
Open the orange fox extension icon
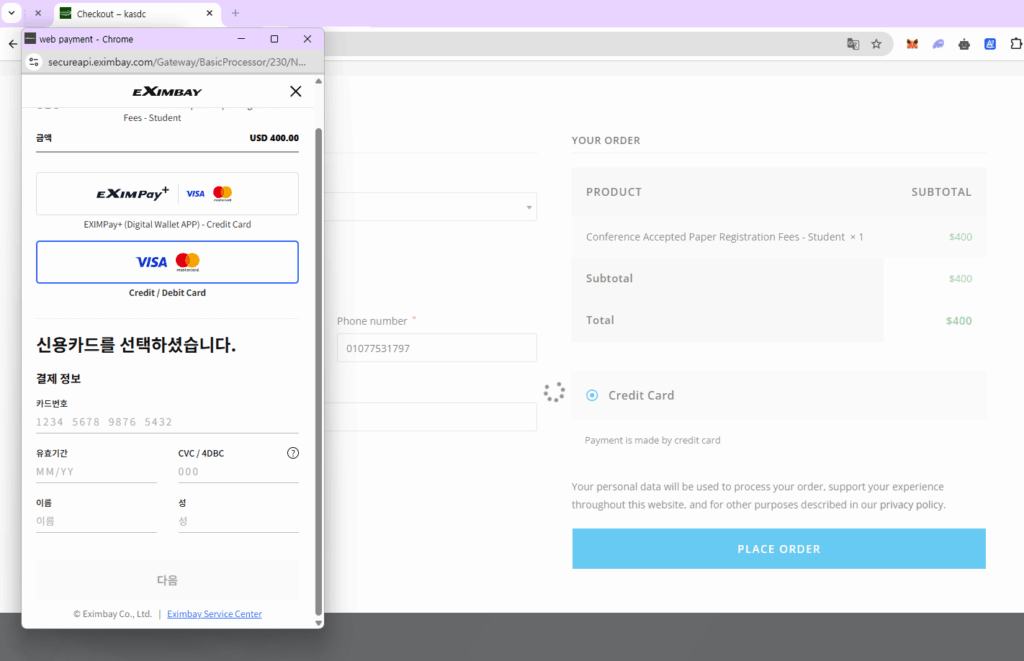click(912, 44)
